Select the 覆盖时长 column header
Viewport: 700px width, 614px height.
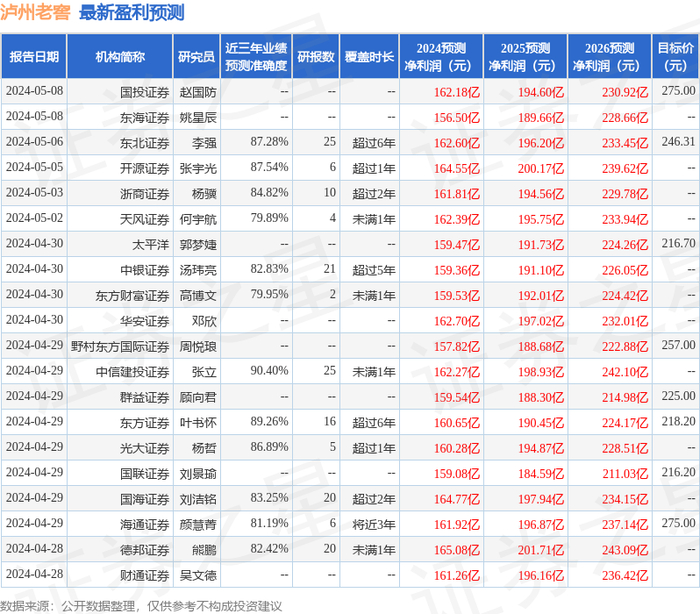369,56
